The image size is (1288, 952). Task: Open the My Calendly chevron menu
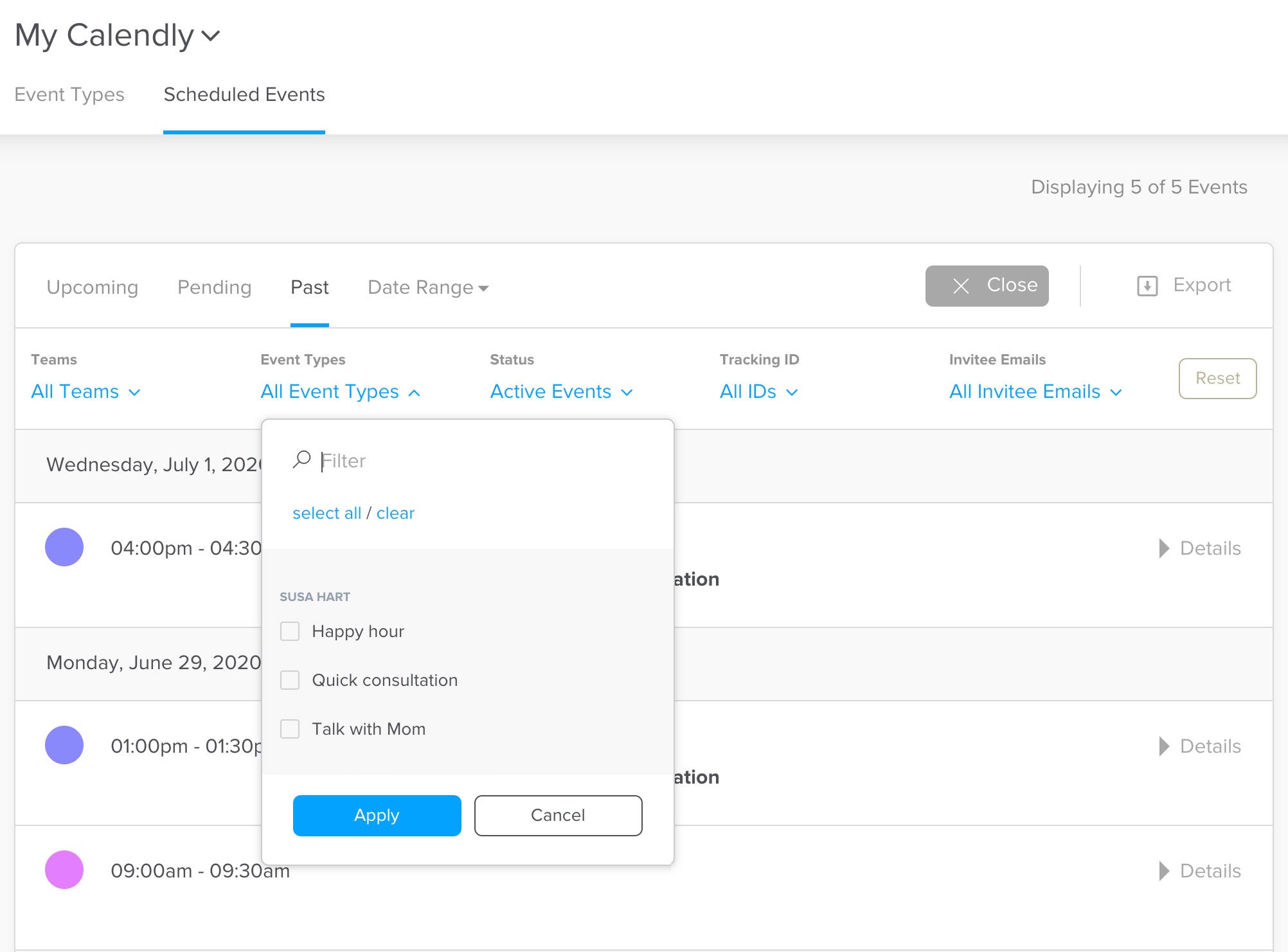tap(211, 35)
